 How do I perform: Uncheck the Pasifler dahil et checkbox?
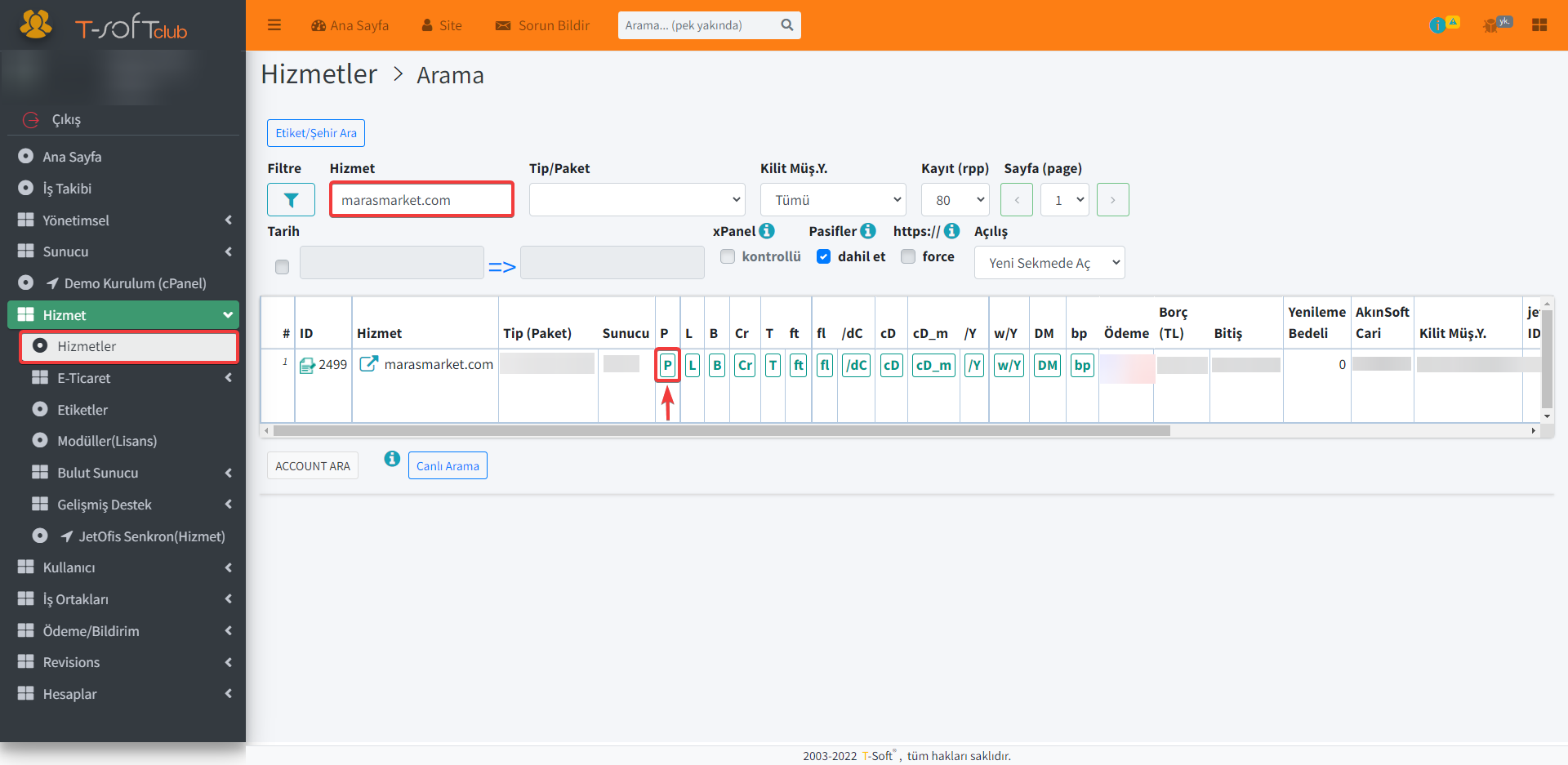(x=824, y=256)
